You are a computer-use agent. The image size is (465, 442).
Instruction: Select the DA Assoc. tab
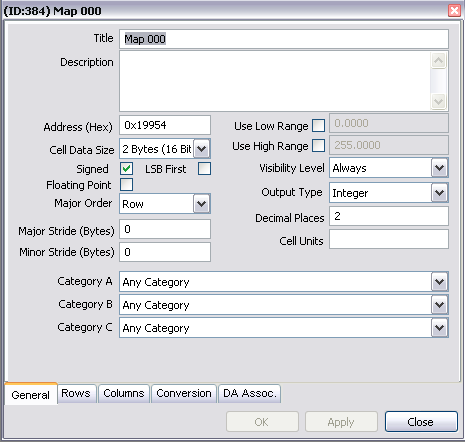(250, 393)
